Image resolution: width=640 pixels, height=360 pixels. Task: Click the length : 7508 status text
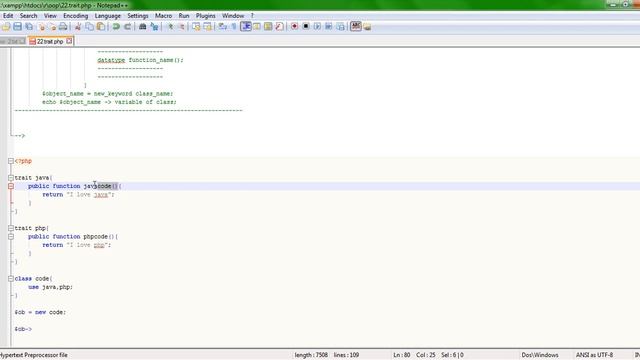tap(311, 355)
